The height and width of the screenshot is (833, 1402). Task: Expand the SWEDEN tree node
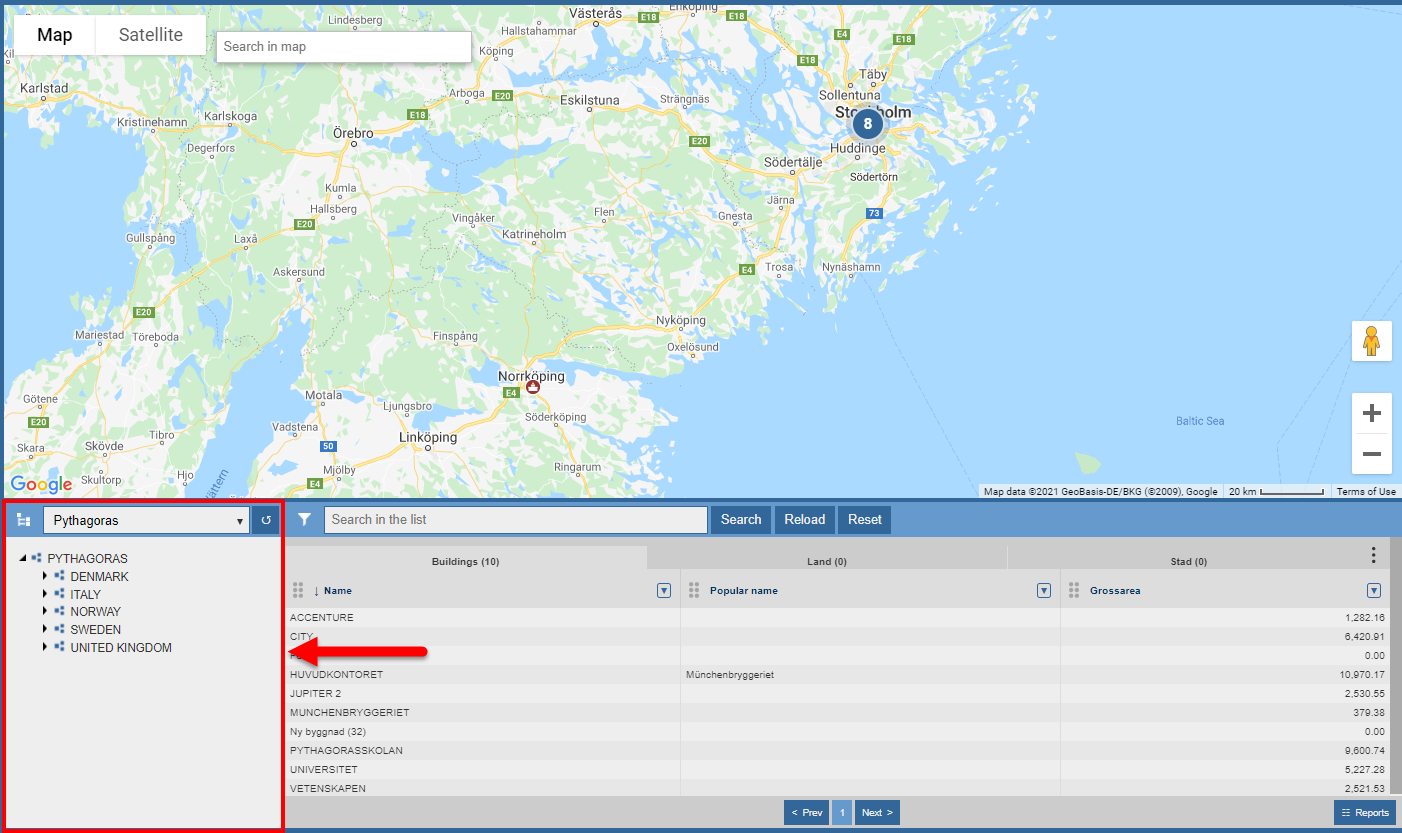click(x=45, y=630)
